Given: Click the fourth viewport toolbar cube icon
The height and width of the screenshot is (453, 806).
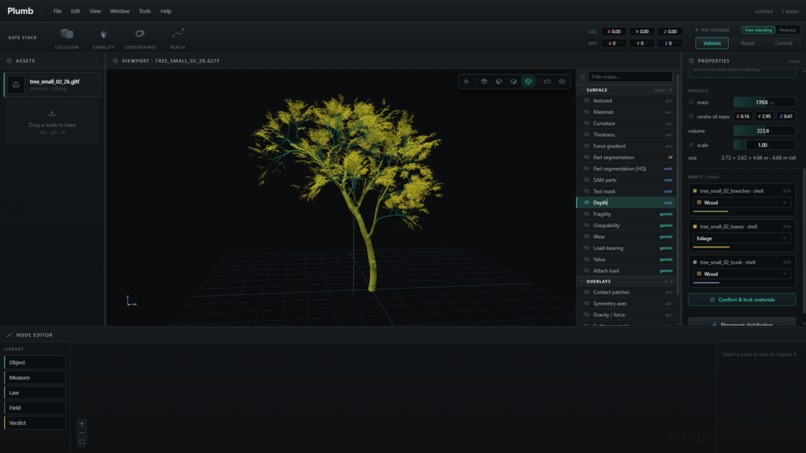Looking at the screenshot, I should click(x=514, y=82).
